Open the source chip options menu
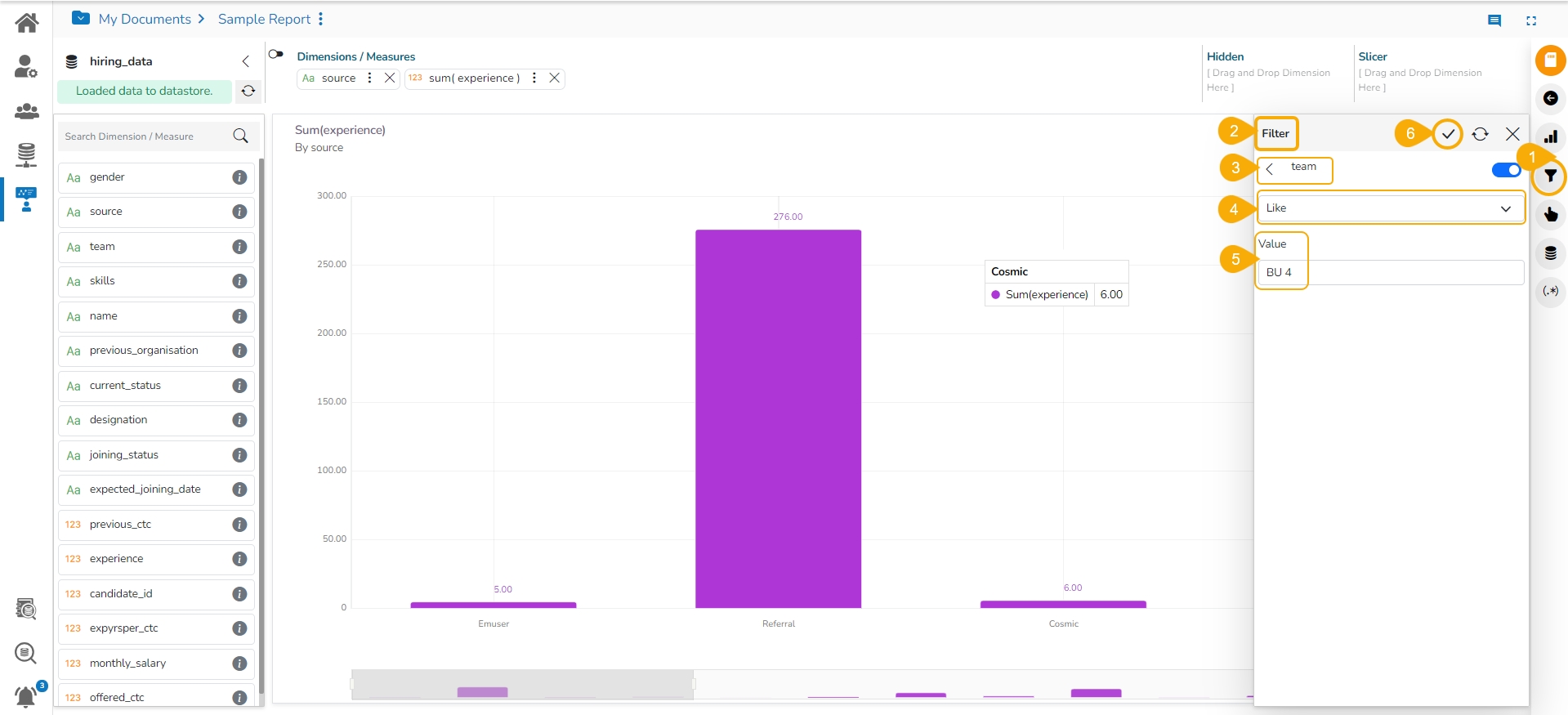 pos(370,78)
